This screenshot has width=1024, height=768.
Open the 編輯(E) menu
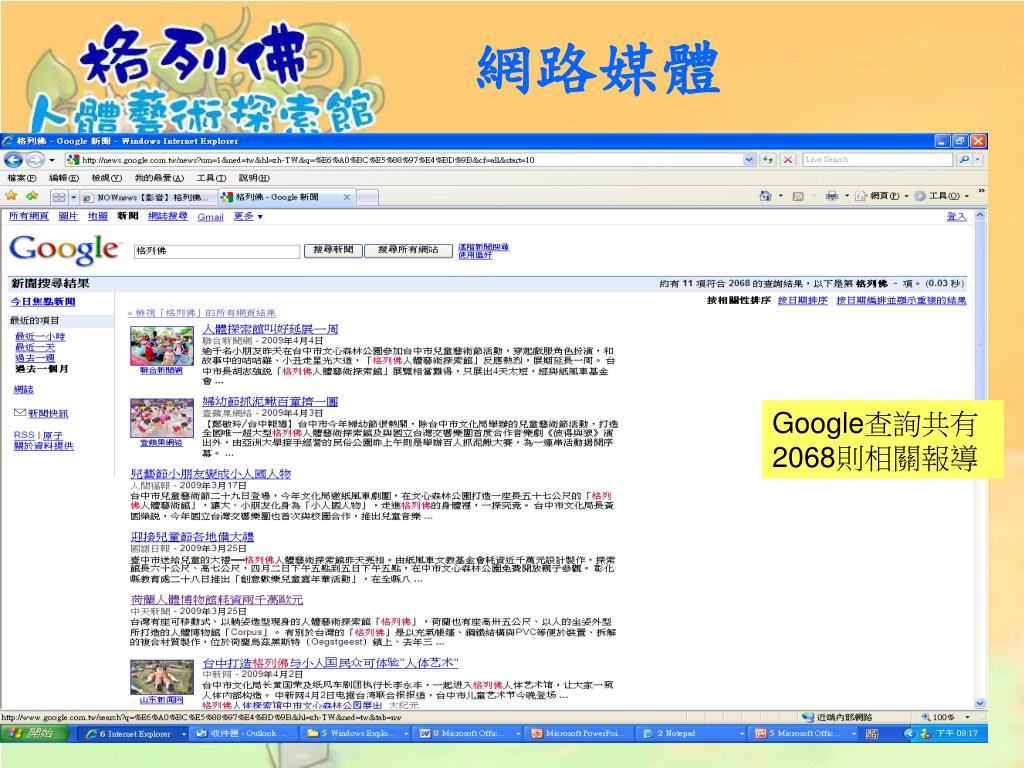[x=63, y=178]
